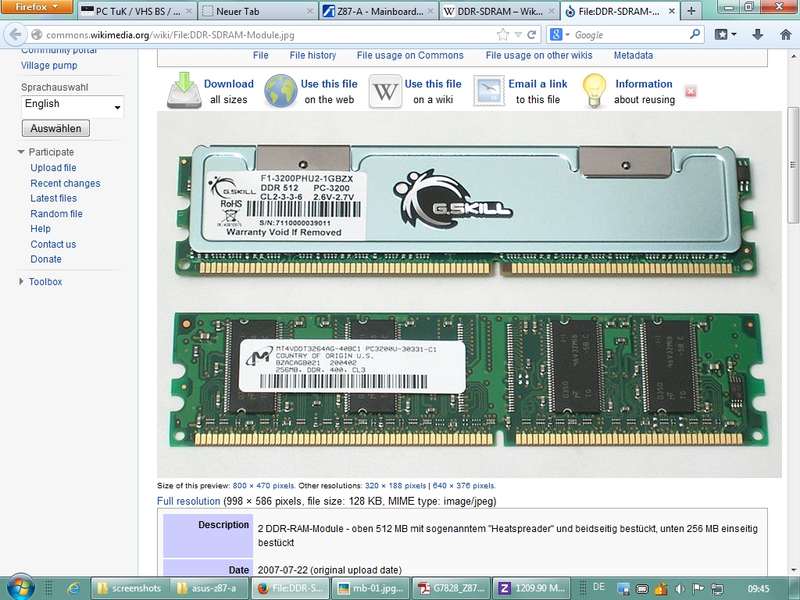The image size is (800, 600).
Task: Open the Help sidebar link
Action: click(x=40, y=229)
